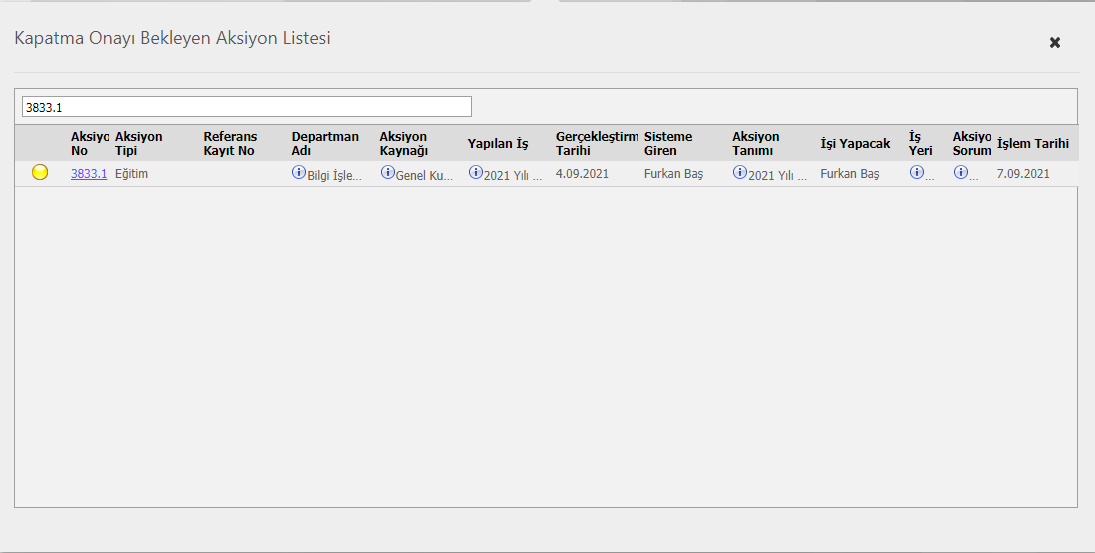Sort by İşlem Tarihi column header
Image resolution: width=1095 pixels, height=553 pixels.
1033,144
